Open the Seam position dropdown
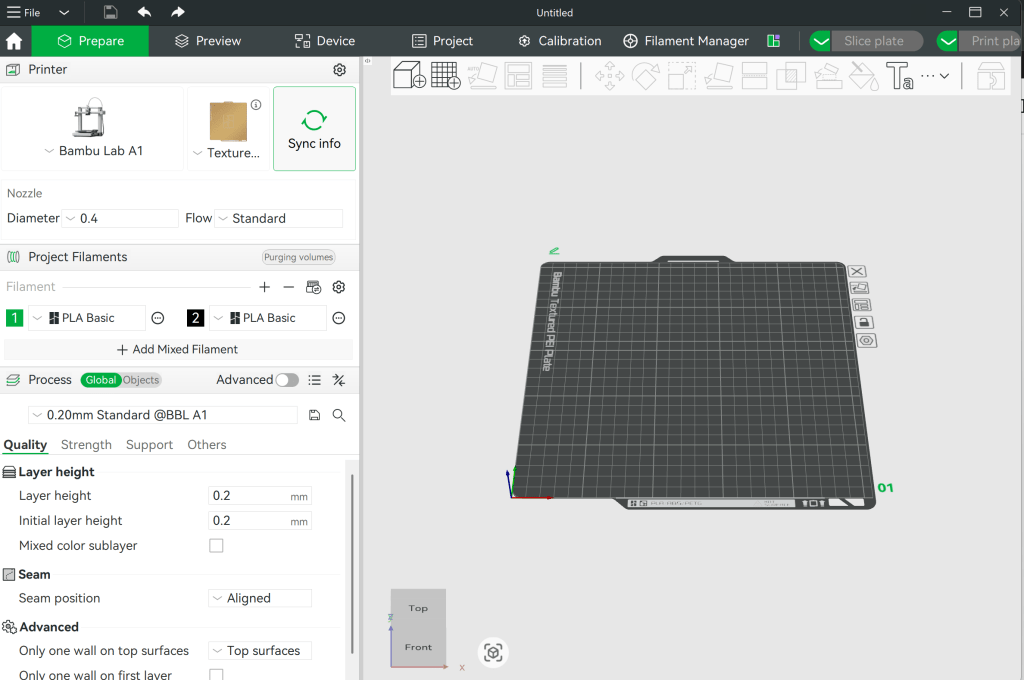This screenshot has width=1024, height=680. 260,598
